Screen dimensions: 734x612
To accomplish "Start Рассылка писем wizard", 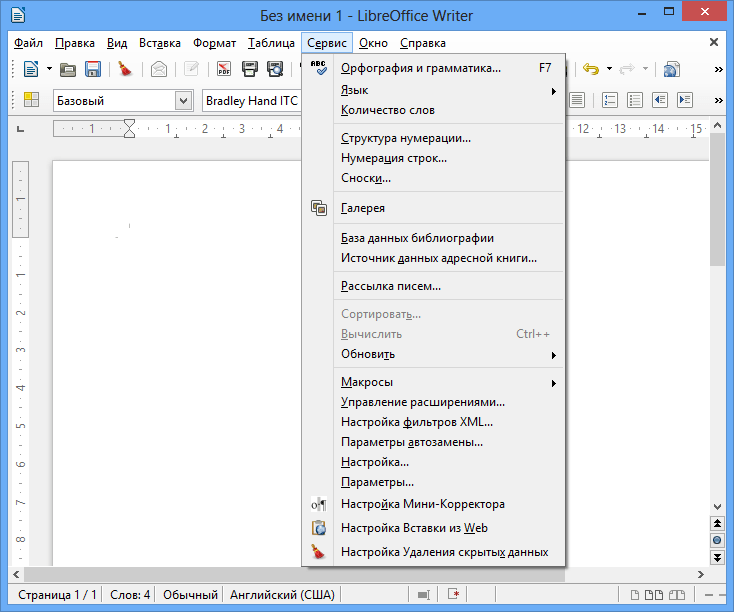I will (x=434, y=286).
